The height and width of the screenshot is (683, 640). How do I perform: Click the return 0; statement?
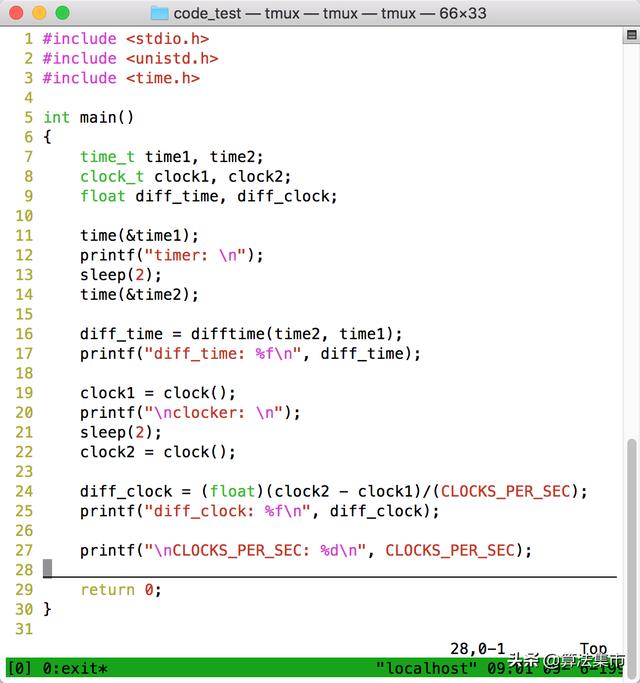pos(120,590)
